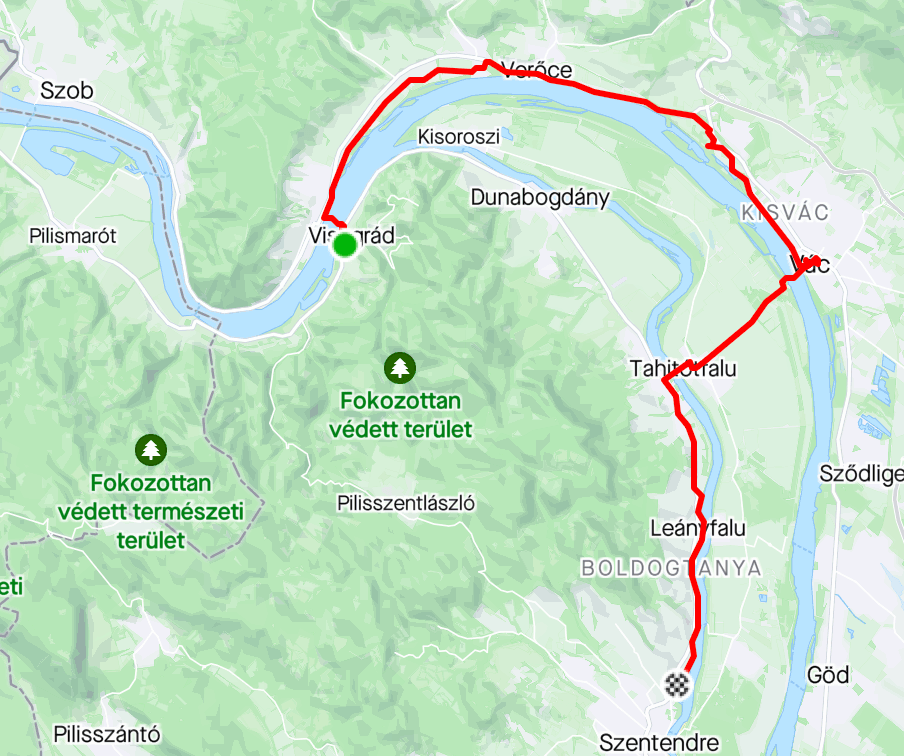Click the Göd town label
The width and height of the screenshot is (904, 756).
tap(828, 675)
